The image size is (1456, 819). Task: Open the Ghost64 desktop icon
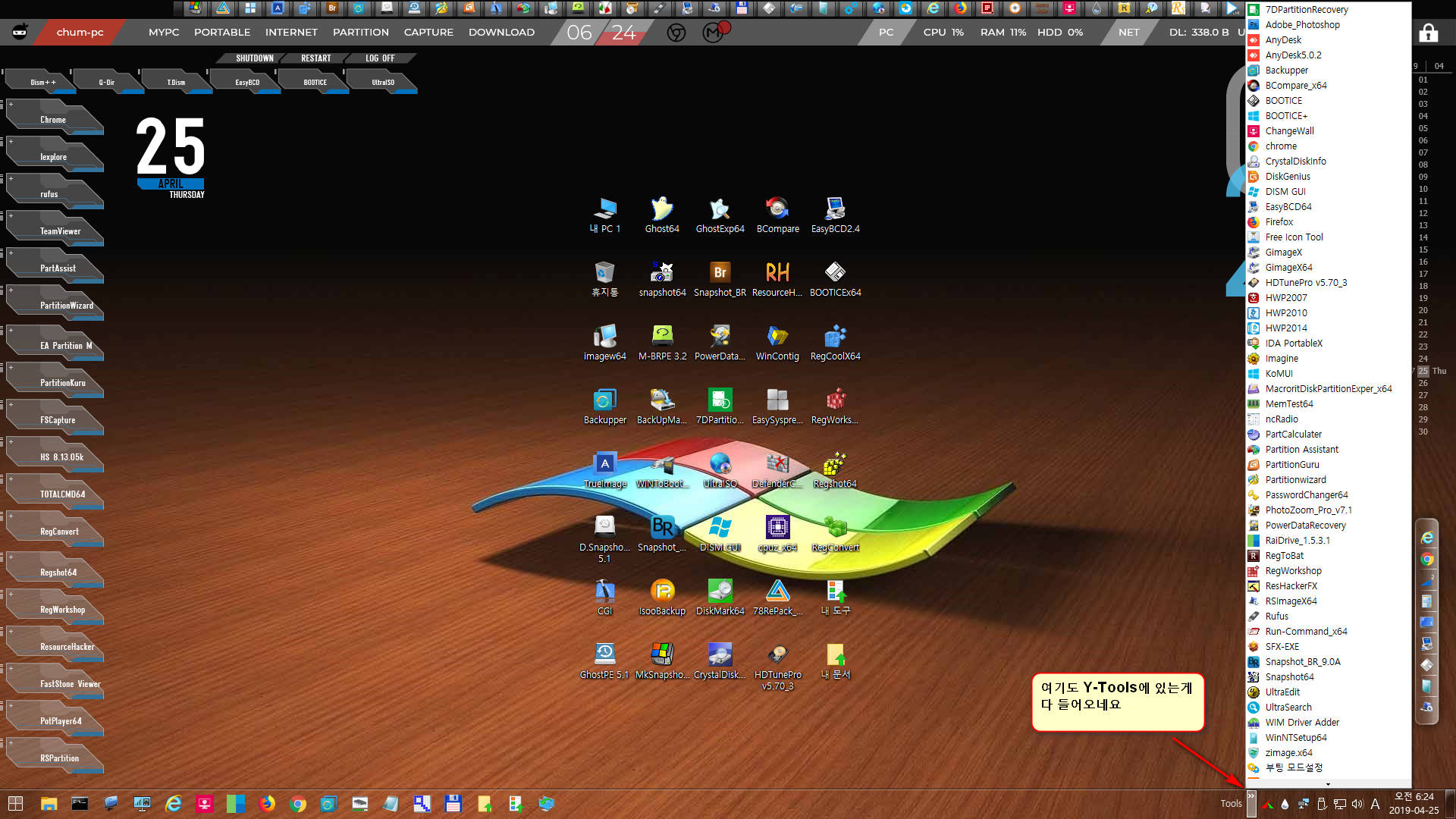[662, 215]
